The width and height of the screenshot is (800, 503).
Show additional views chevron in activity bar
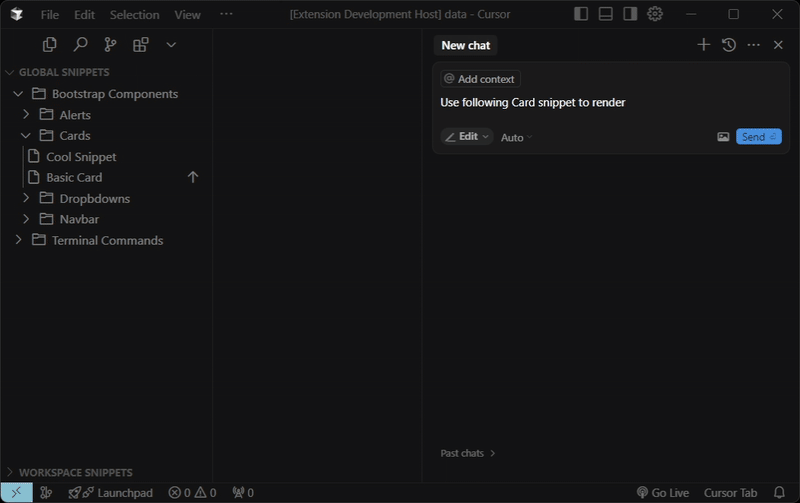click(x=171, y=45)
